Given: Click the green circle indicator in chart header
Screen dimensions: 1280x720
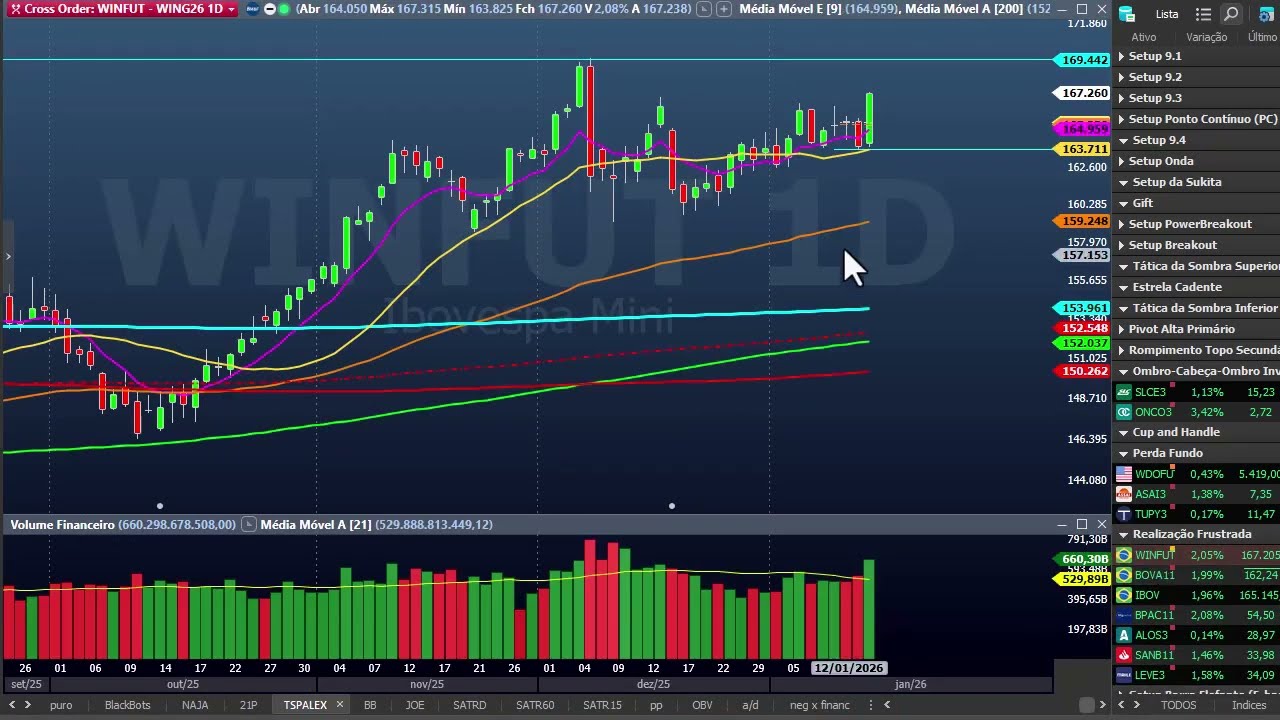Looking at the screenshot, I should (x=285, y=9).
